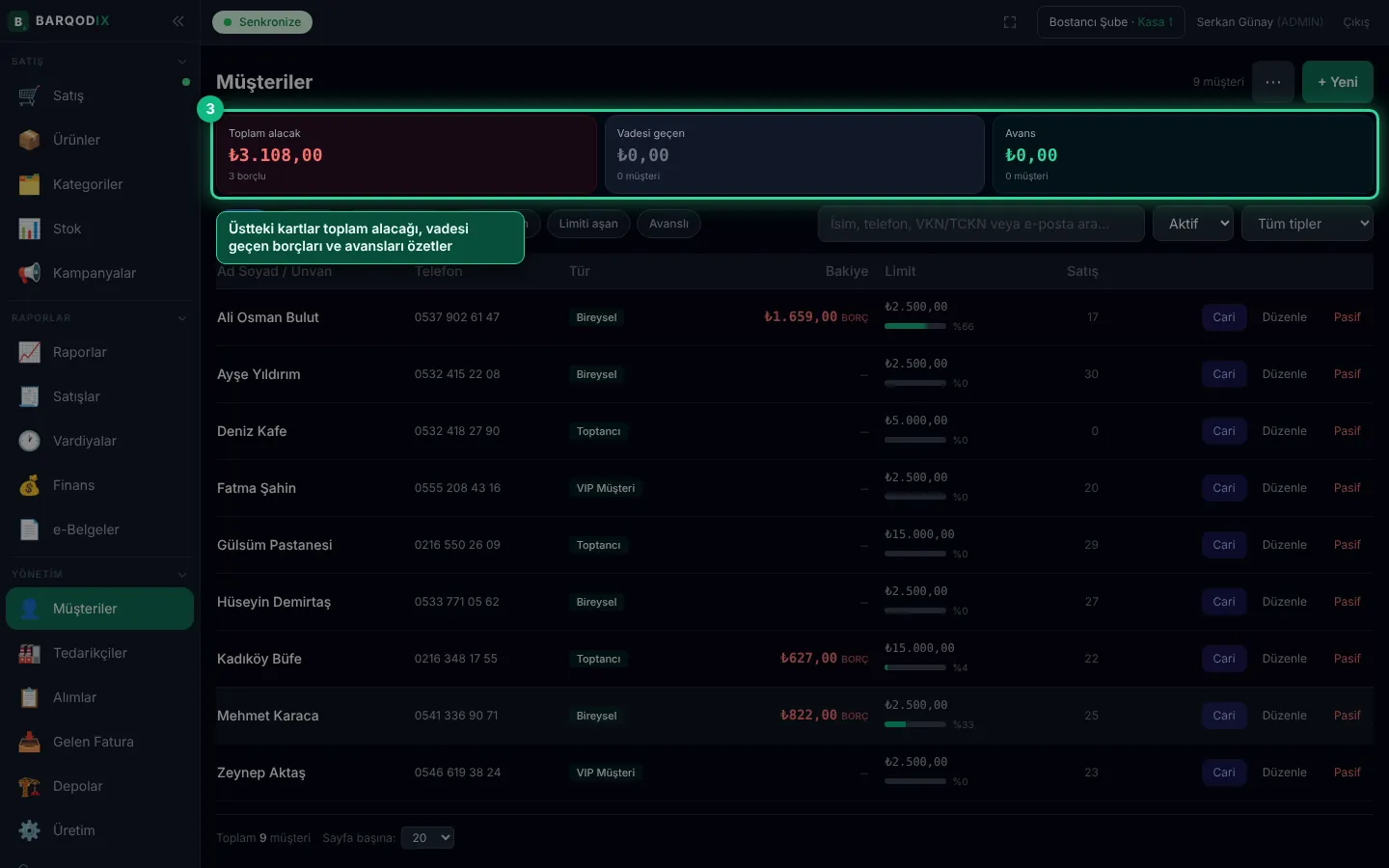The height and width of the screenshot is (868, 1389).
Task: Click Ali Osman Bulut's limit progress bar
Action: click(x=915, y=326)
